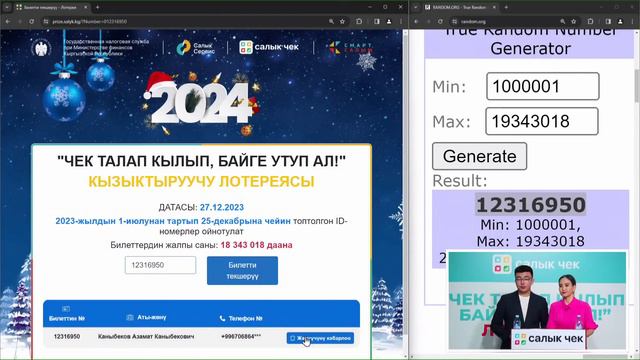Open Chrome menu dots in left browser
This screenshot has height=360, width=640.
tap(401, 21)
